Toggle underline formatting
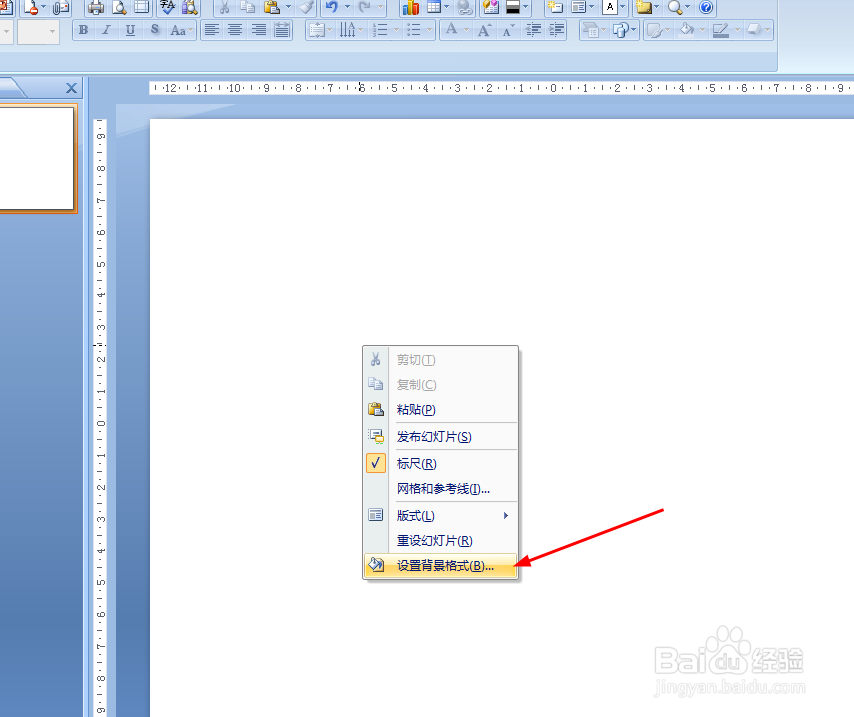This screenshot has height=717, width=854. [130, 30]
